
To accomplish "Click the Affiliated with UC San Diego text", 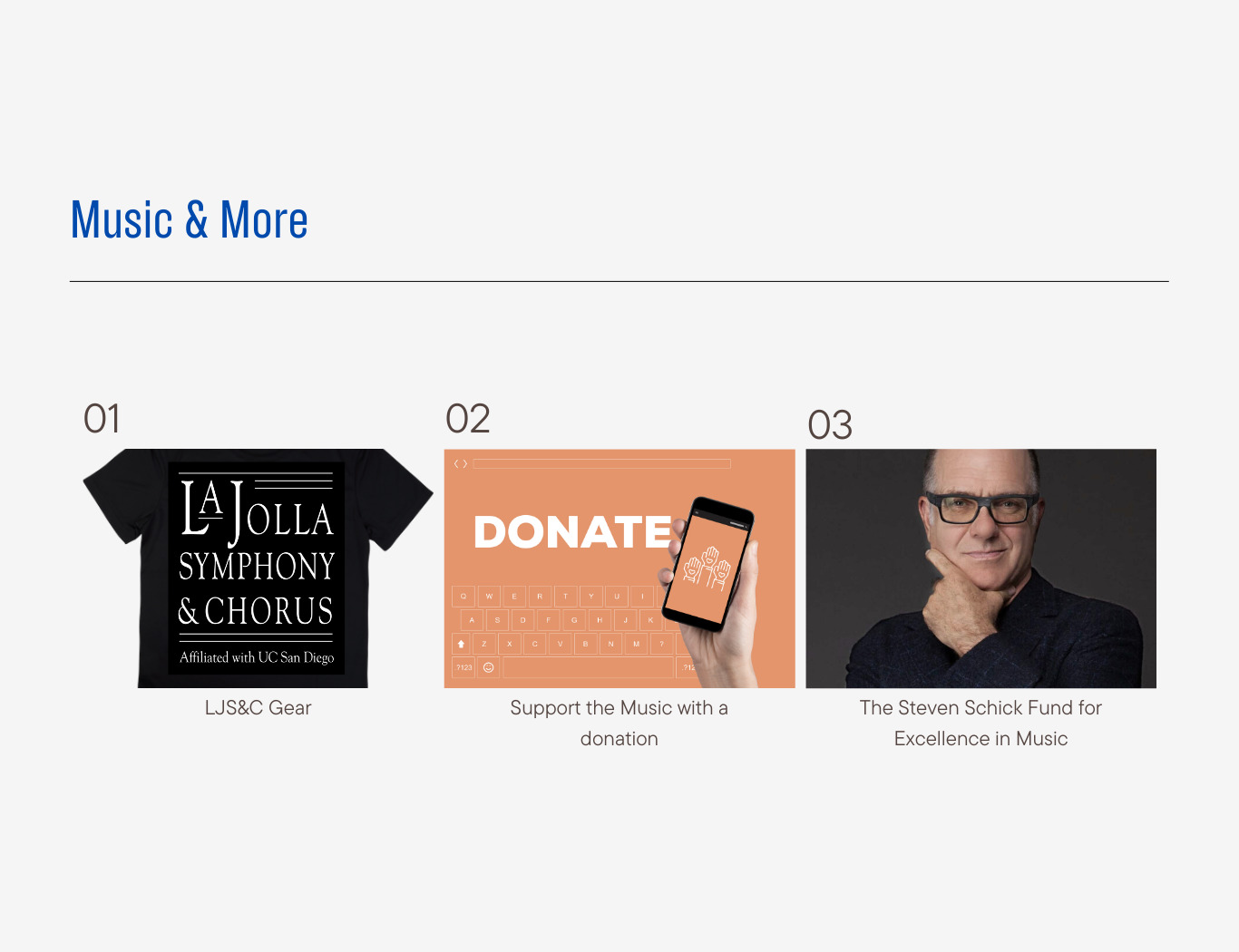I will pos(257,657).
